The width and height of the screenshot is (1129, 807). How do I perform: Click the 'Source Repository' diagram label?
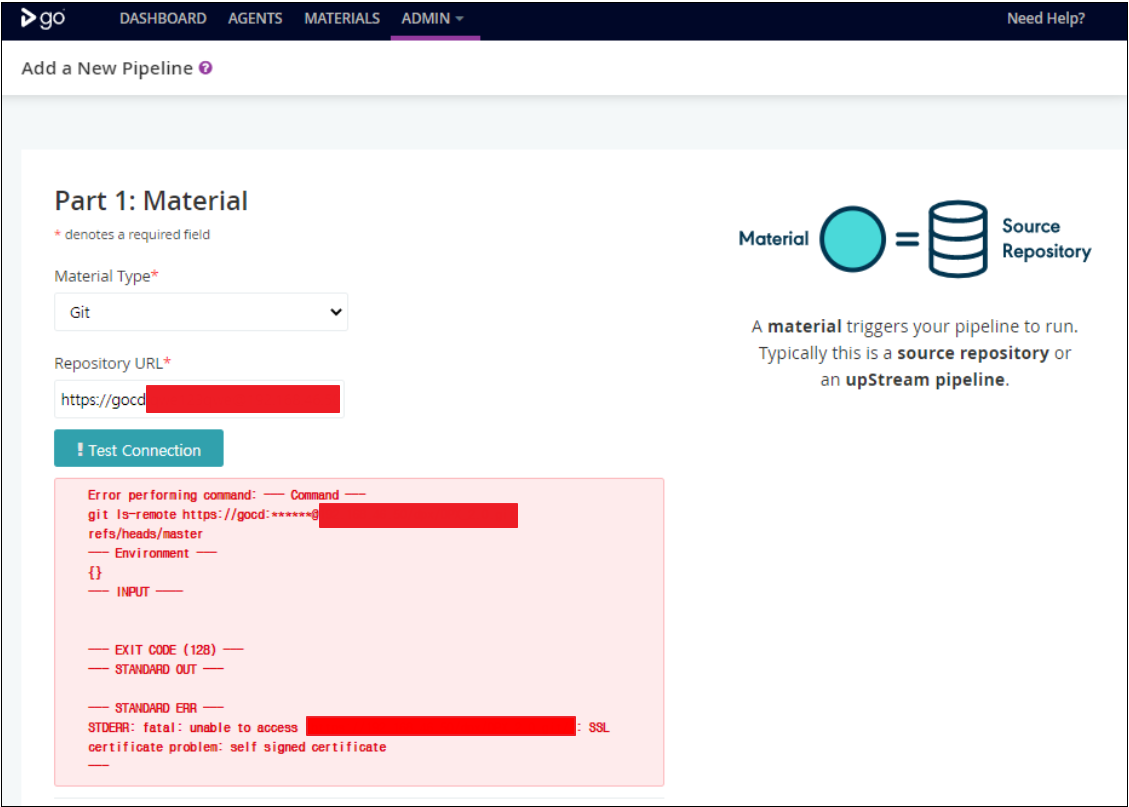point(1046,239)
